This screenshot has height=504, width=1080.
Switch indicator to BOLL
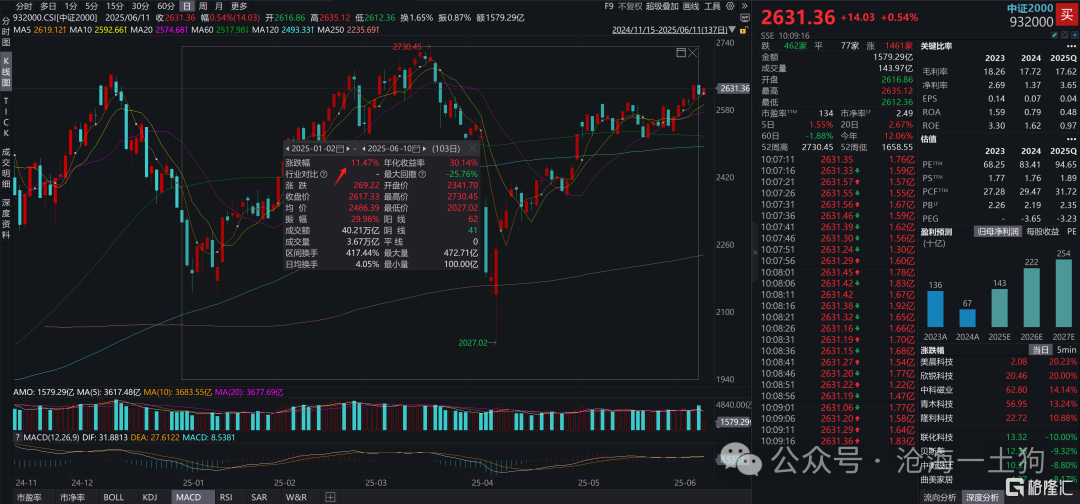point(114,496)
